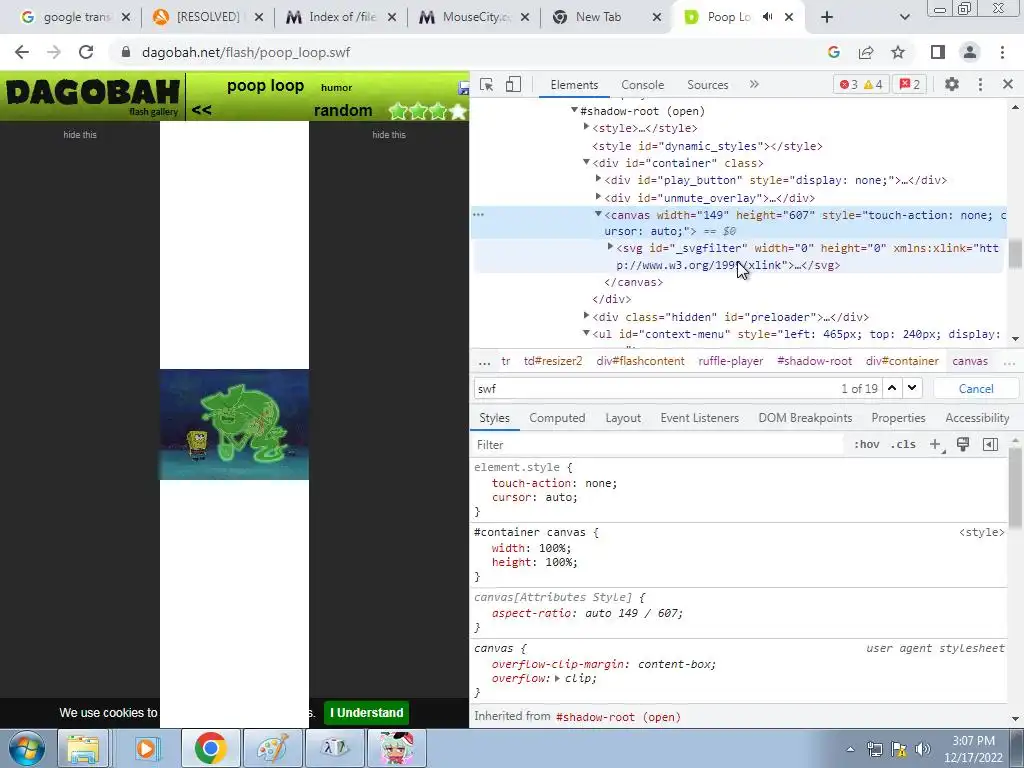
Task: Collapse the #shadow-root node
Action: click(x=574, y=110)
